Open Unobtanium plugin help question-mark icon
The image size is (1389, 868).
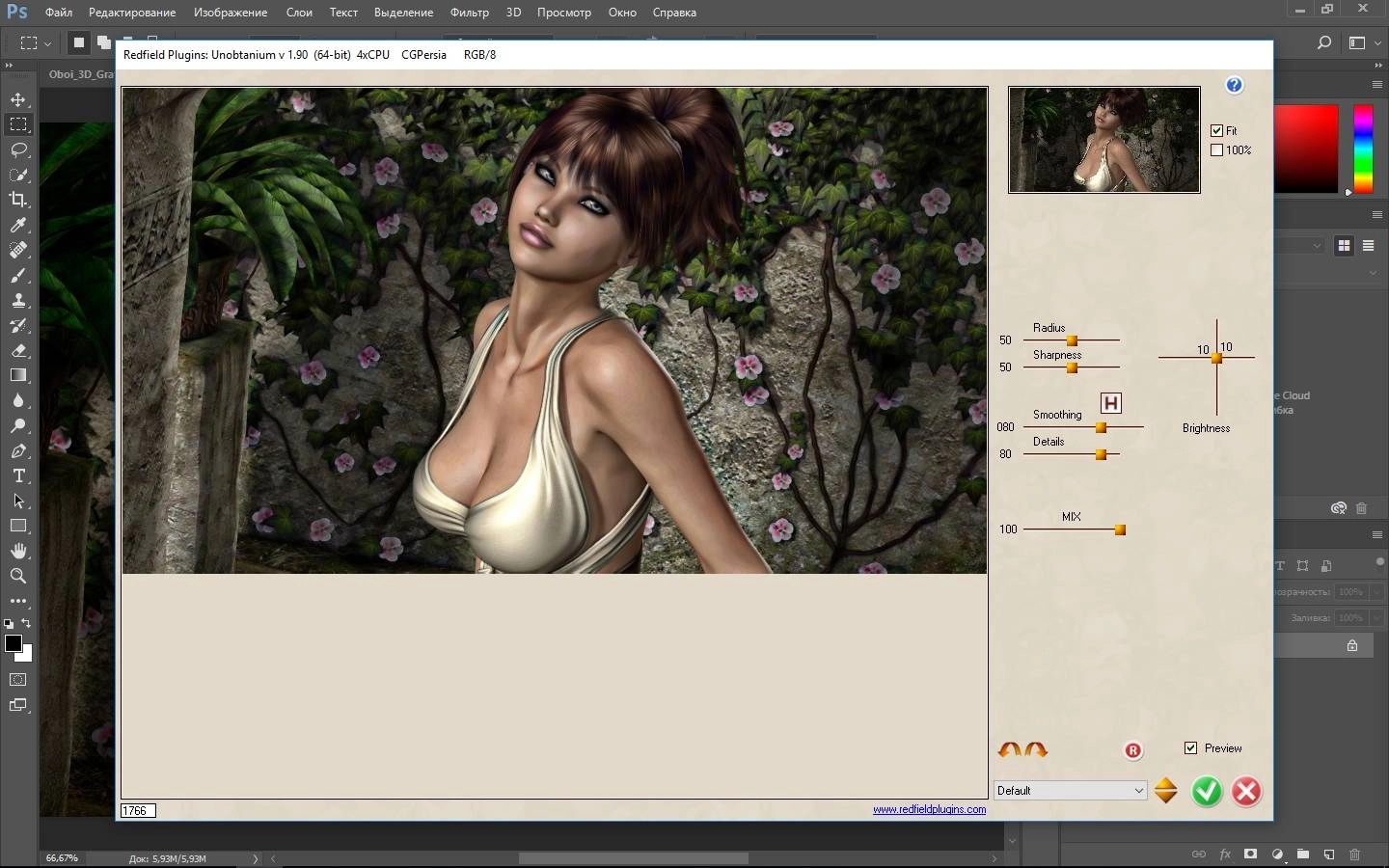pos(1234,85)
